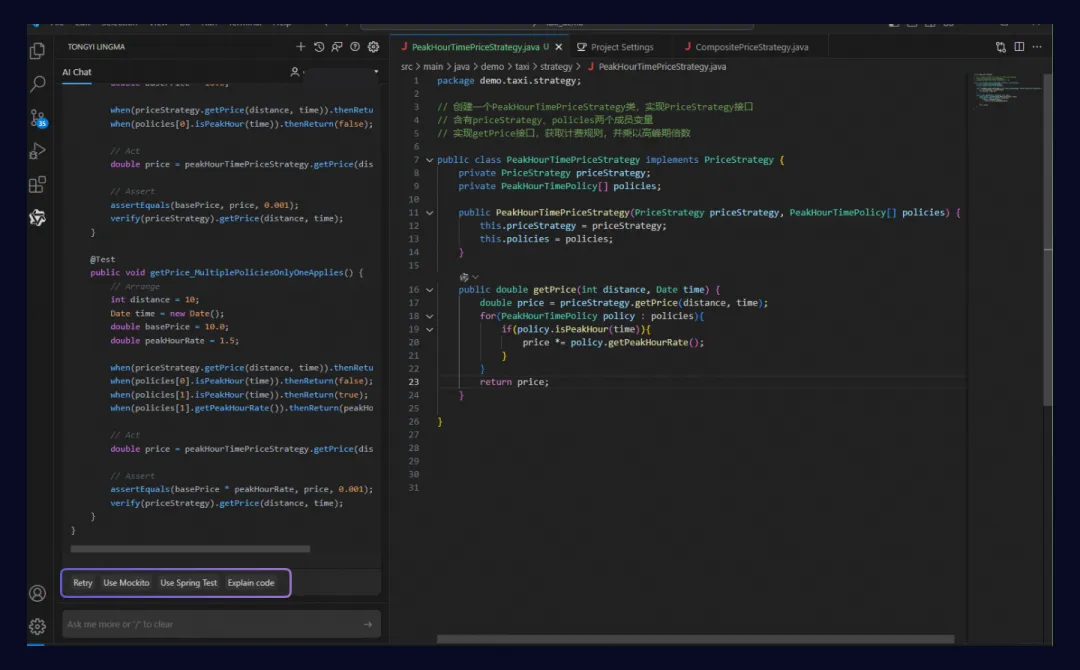
Task: Click the src breadcrumb segment
Action: [406, 67]
